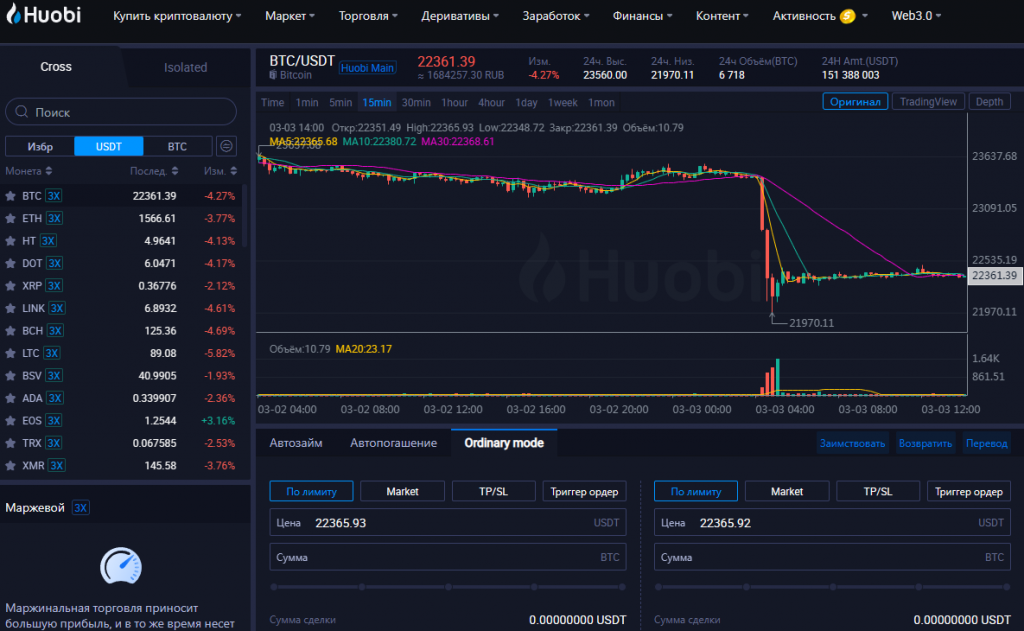Click the coin icon next to Активность
This screenshot has width=1024, height=631.
848,16
